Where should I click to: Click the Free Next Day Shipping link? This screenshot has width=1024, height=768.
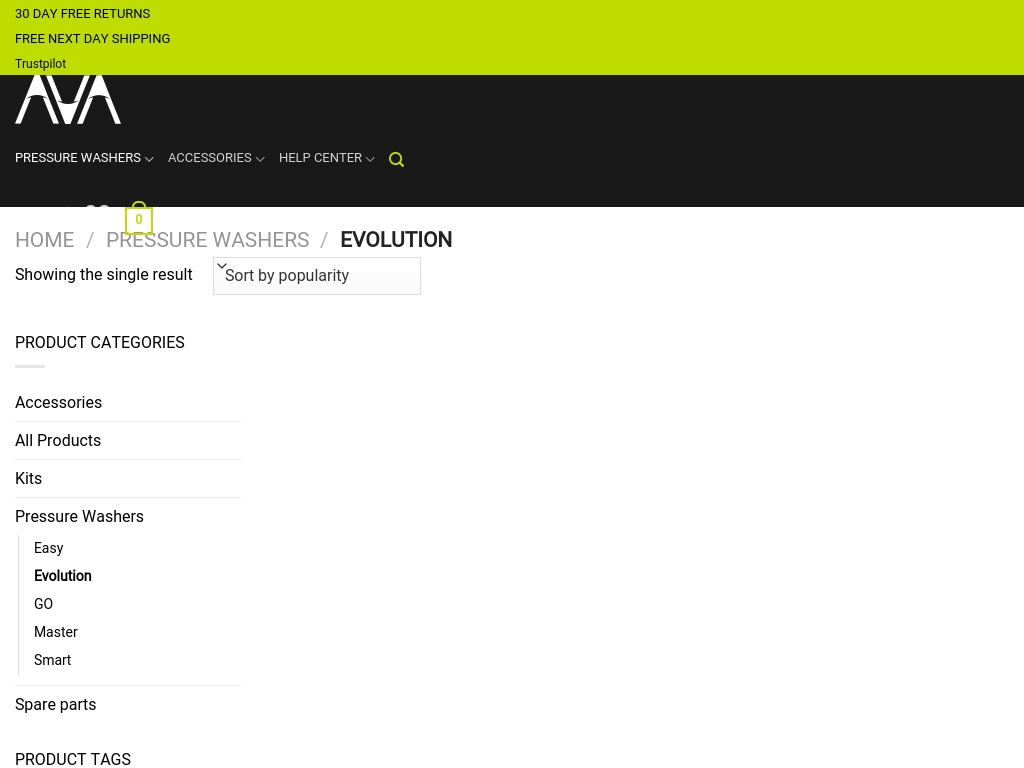pos(92,39)
